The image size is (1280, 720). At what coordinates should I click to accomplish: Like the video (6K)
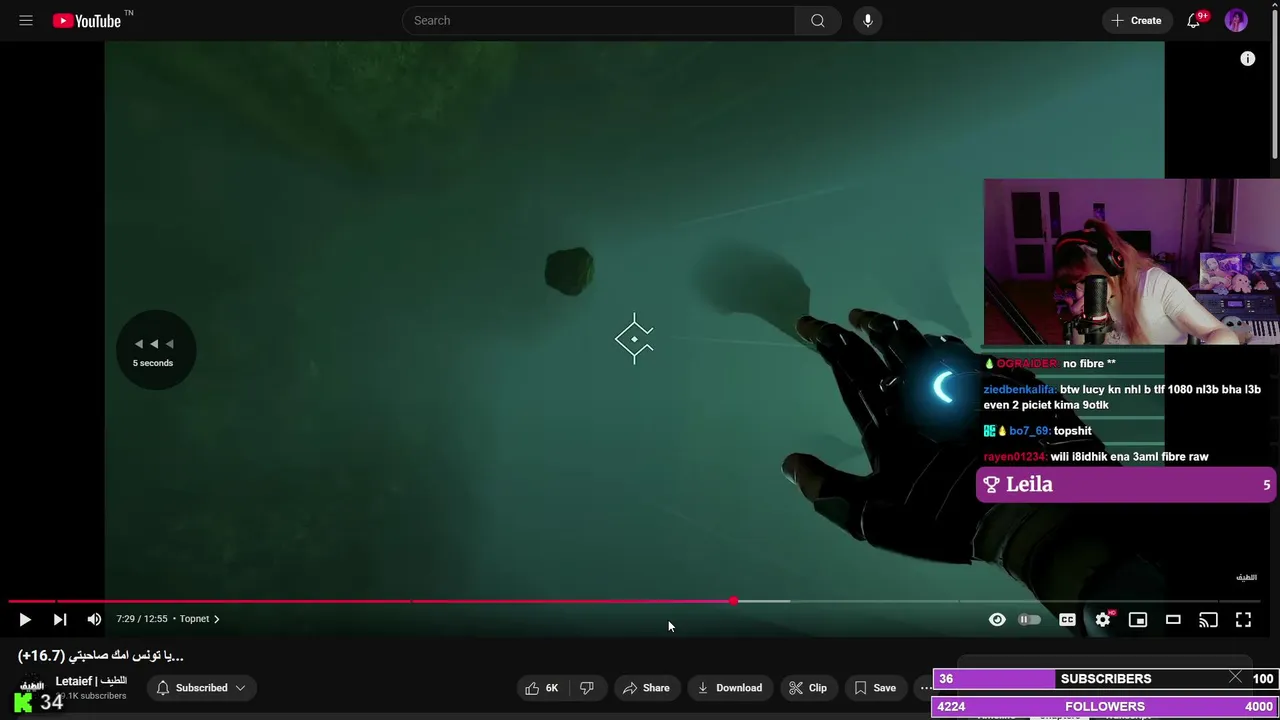[542, 688]
